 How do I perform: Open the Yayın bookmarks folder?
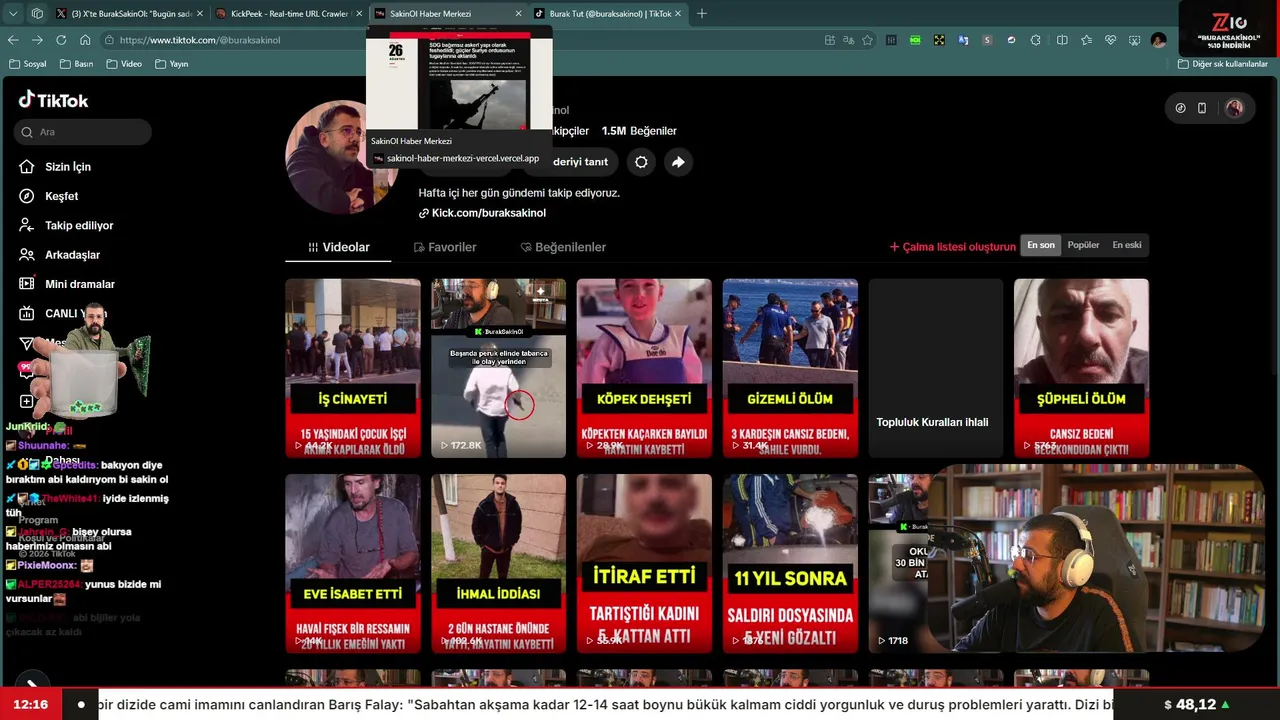click(x=172, y=64)
